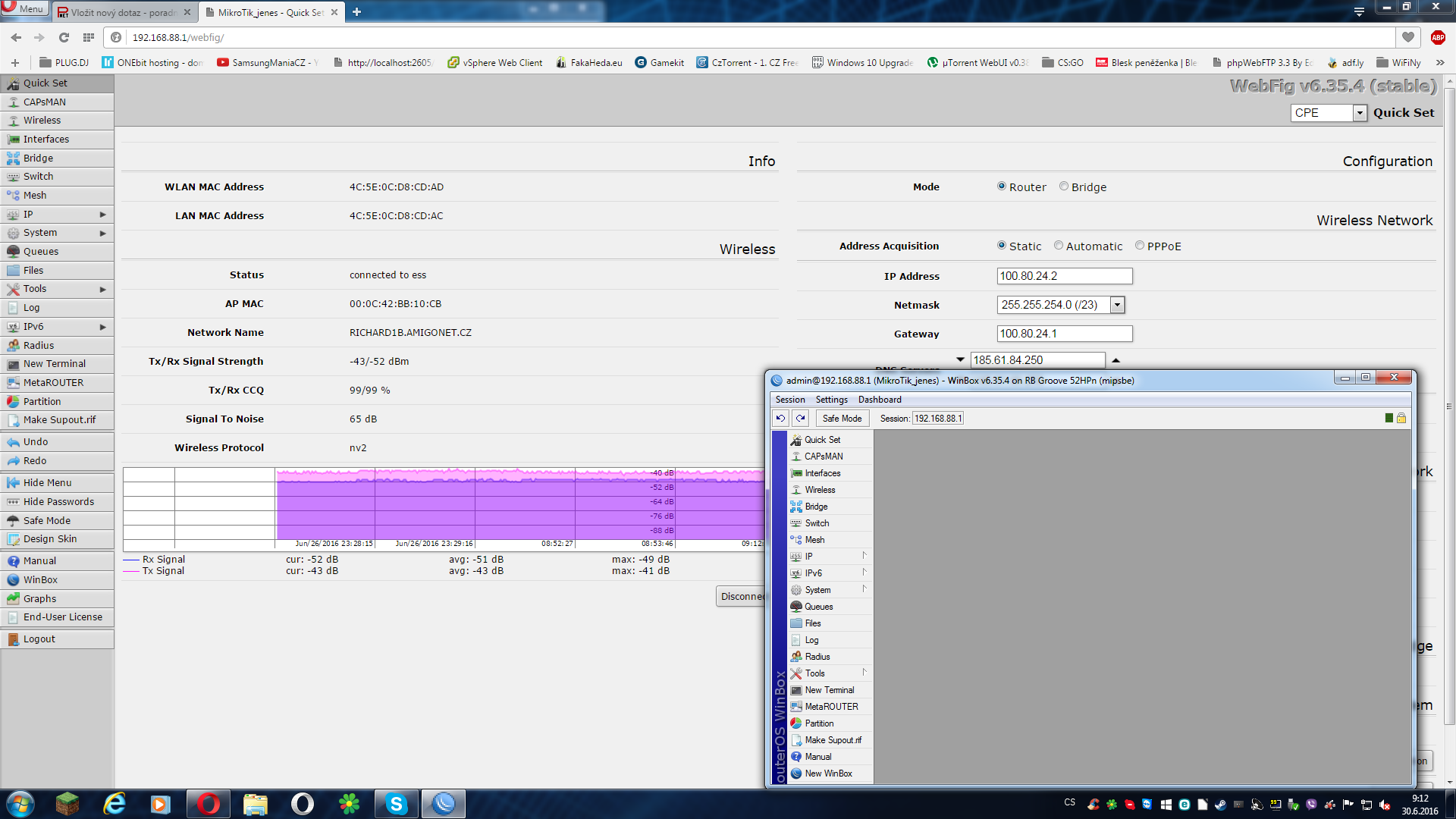Open the CPE Quick Set mode dropdown
Image resolution: width=1456 pixels, height=819 pixels.
click(1360, 113)
